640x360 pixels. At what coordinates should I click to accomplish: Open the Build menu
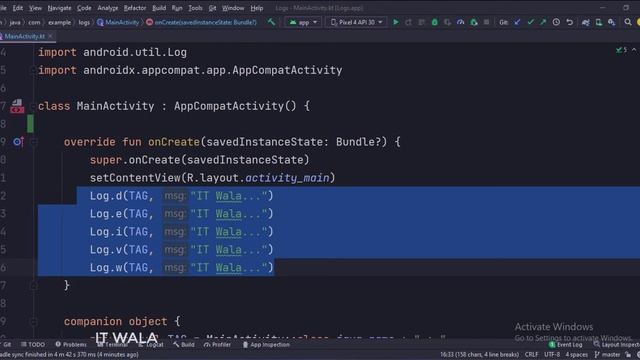pyautogui.click(x=159, y=8)
